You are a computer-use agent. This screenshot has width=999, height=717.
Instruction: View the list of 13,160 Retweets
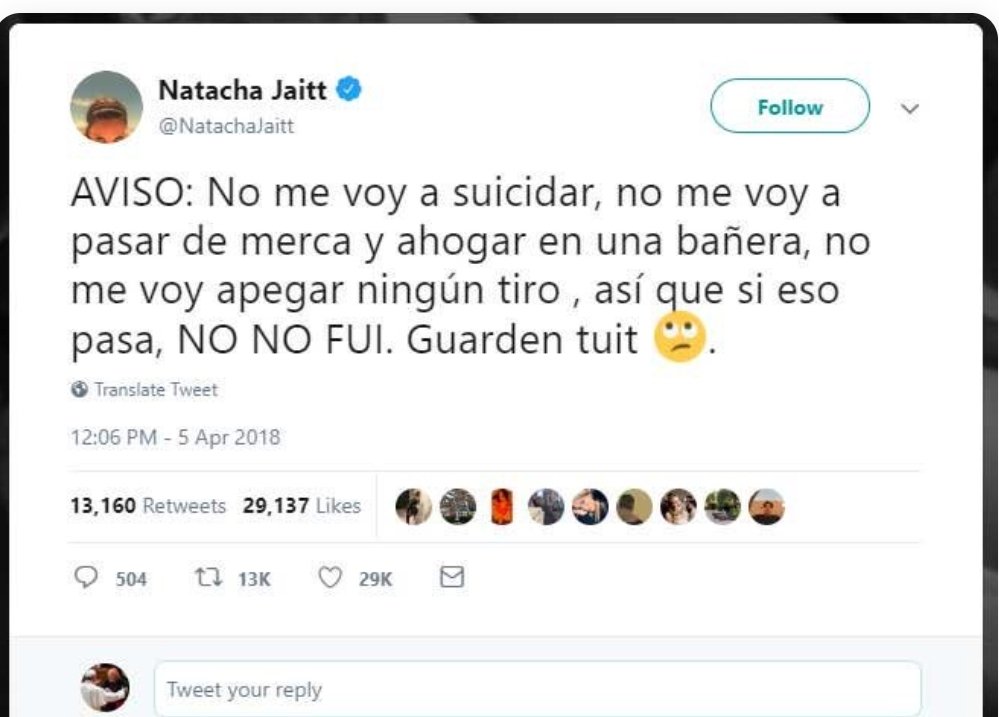point(148,505)
